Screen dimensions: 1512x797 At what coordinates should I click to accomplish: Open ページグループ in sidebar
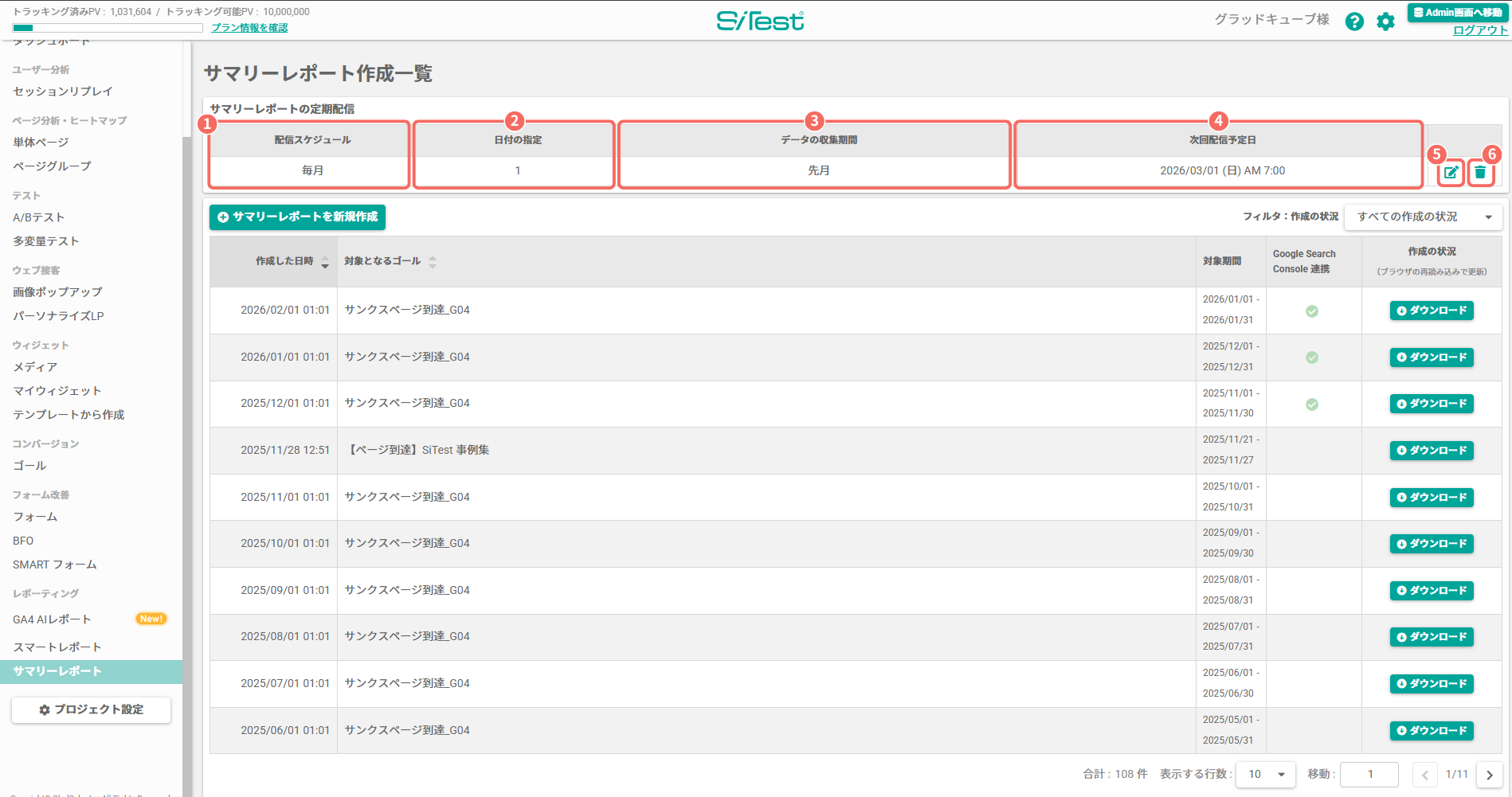[x=52, y=166]
